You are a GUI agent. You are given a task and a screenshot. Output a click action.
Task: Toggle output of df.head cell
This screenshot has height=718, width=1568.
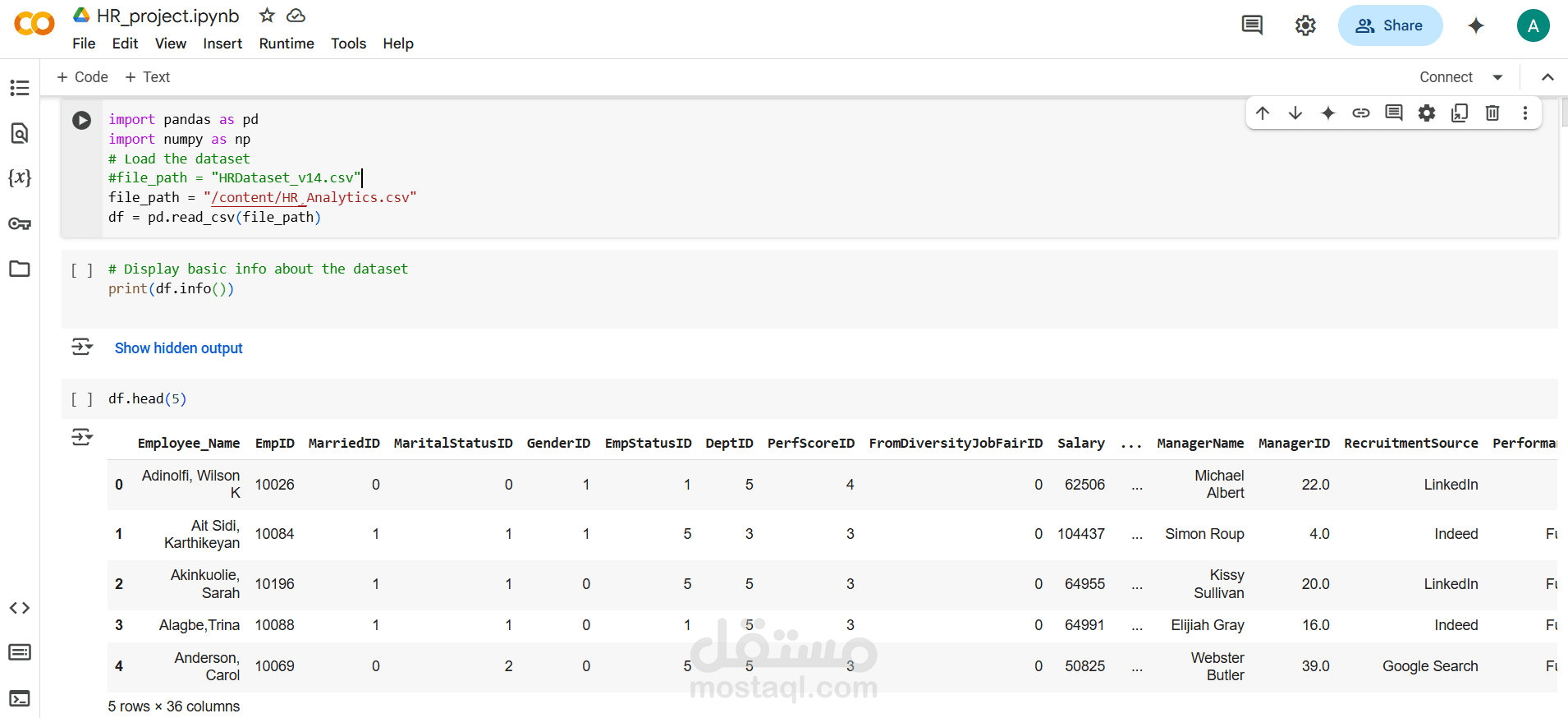pyautogui.click(x=82, y=437)
